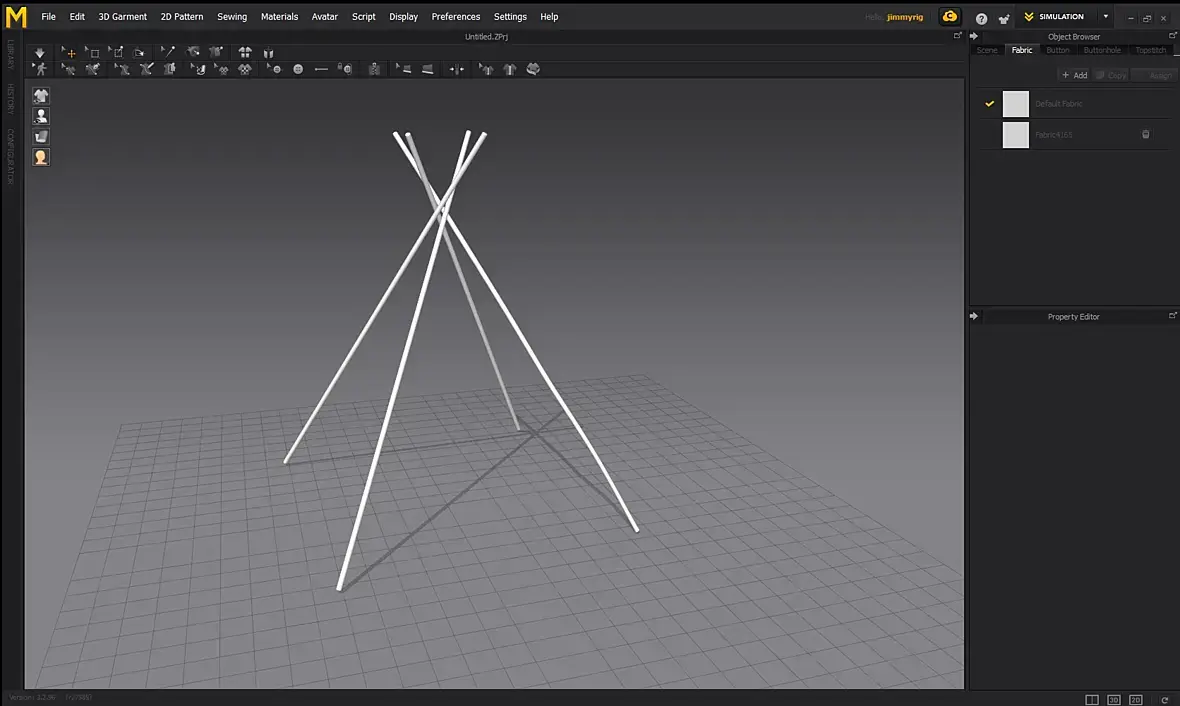The height and width of the screenshot is (706, 1180).
Task: Open the garment display shirt icon
Action: (x=41, y=95)
